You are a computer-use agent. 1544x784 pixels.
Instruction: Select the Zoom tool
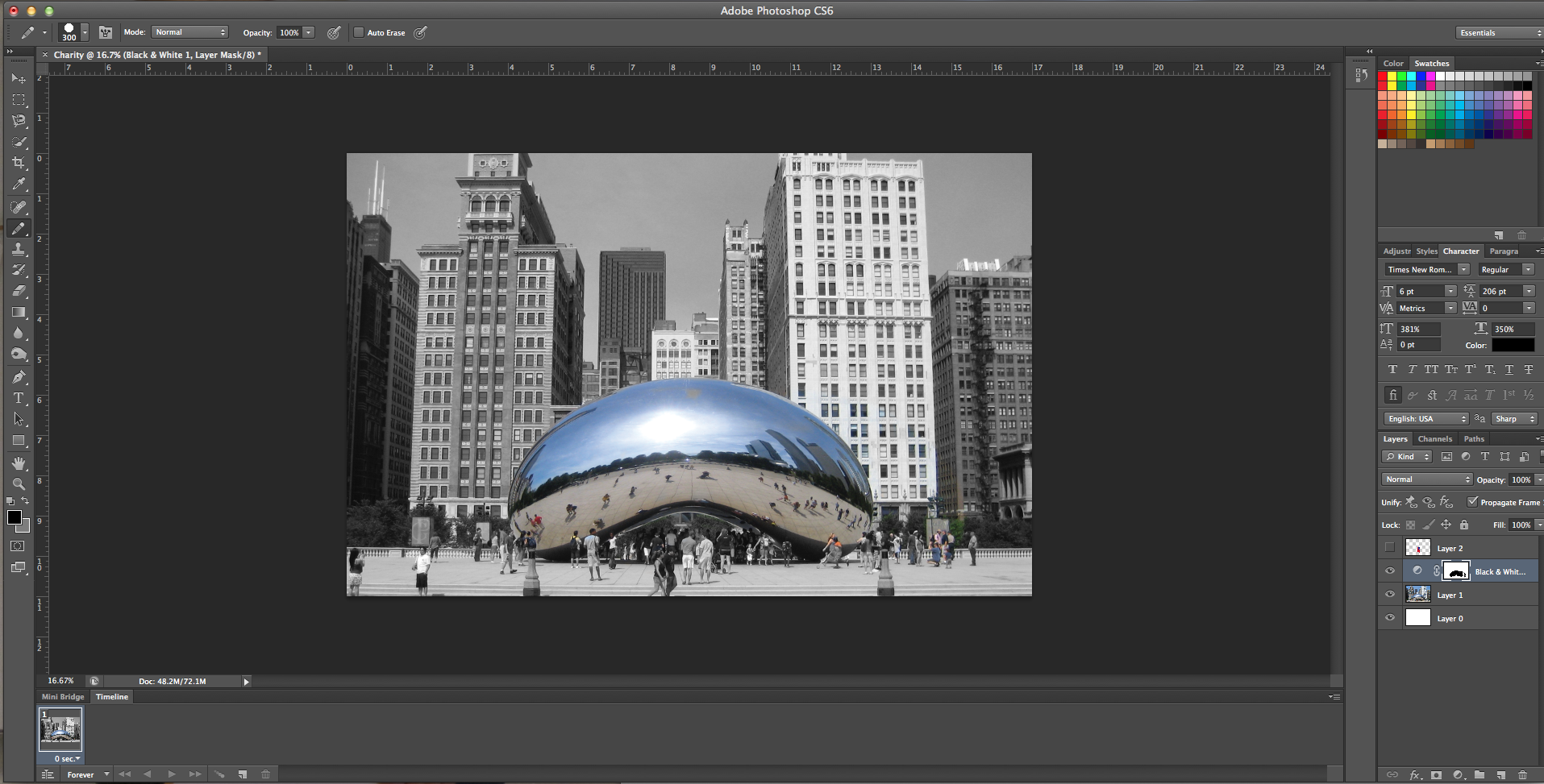click(x=19, y=484)
